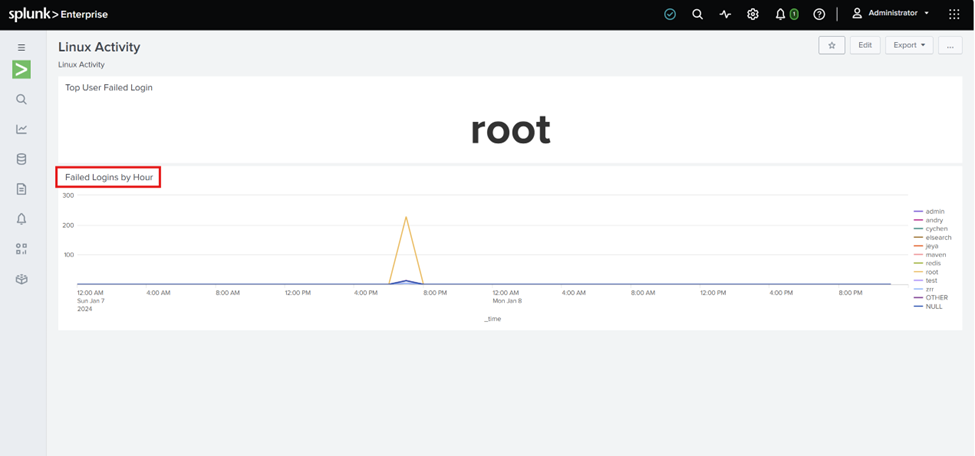Open the more actions ellipsis button
Viewport: 975px width, 456px height.
(950, 45)
